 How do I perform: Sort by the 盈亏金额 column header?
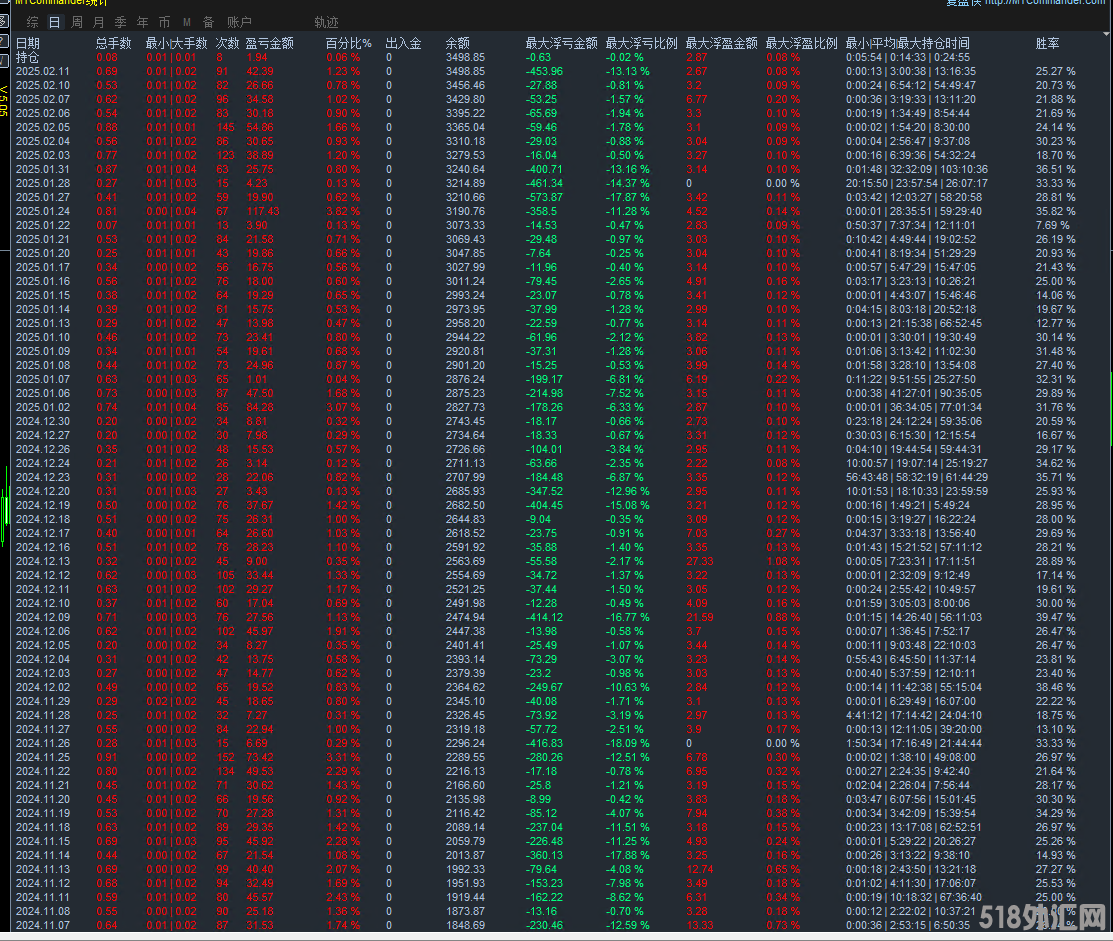(x=269, y=43)
